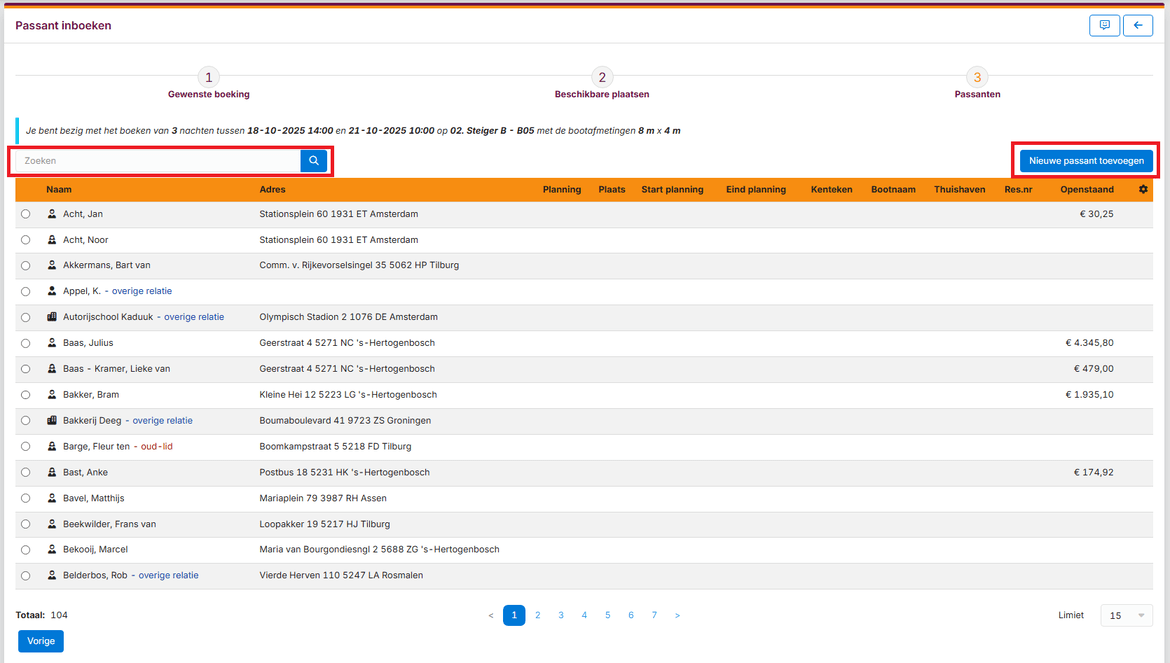Open table settings gear icon
This screenshot has height=663, width=1170.
pyautogui.click(x=1143, y=189)
